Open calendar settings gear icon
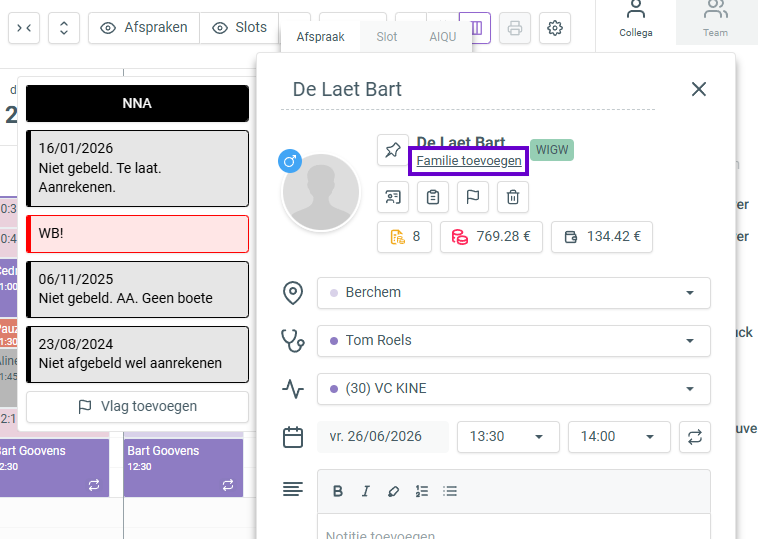 pyautogui.click(x=555, y=28)
